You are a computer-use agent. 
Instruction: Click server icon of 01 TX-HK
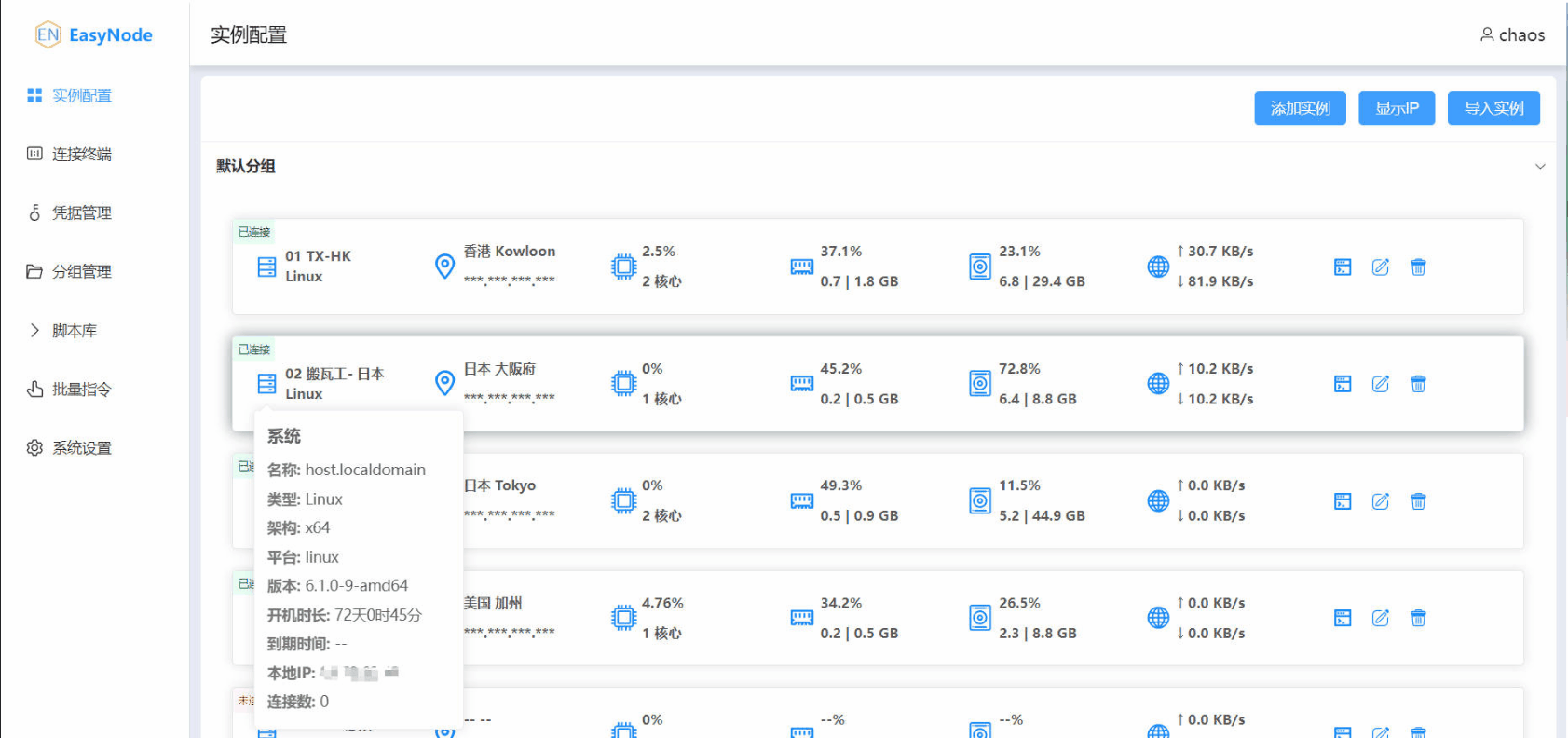266,267
